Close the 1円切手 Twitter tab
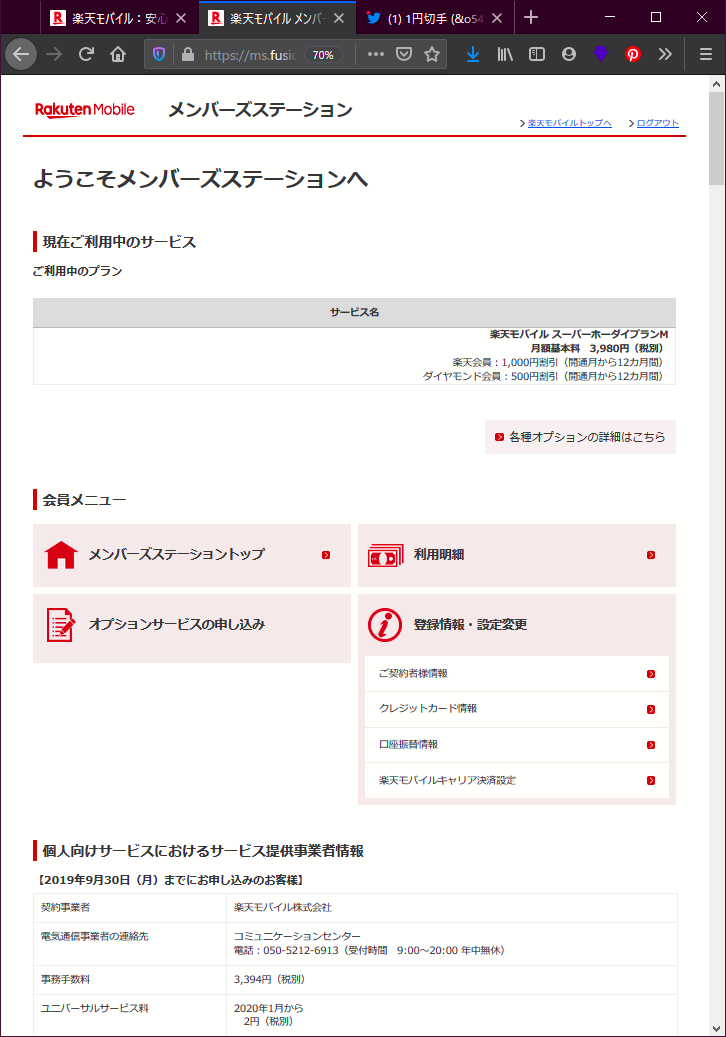This screenshot has height=1037, width=726. coord(497,19)
